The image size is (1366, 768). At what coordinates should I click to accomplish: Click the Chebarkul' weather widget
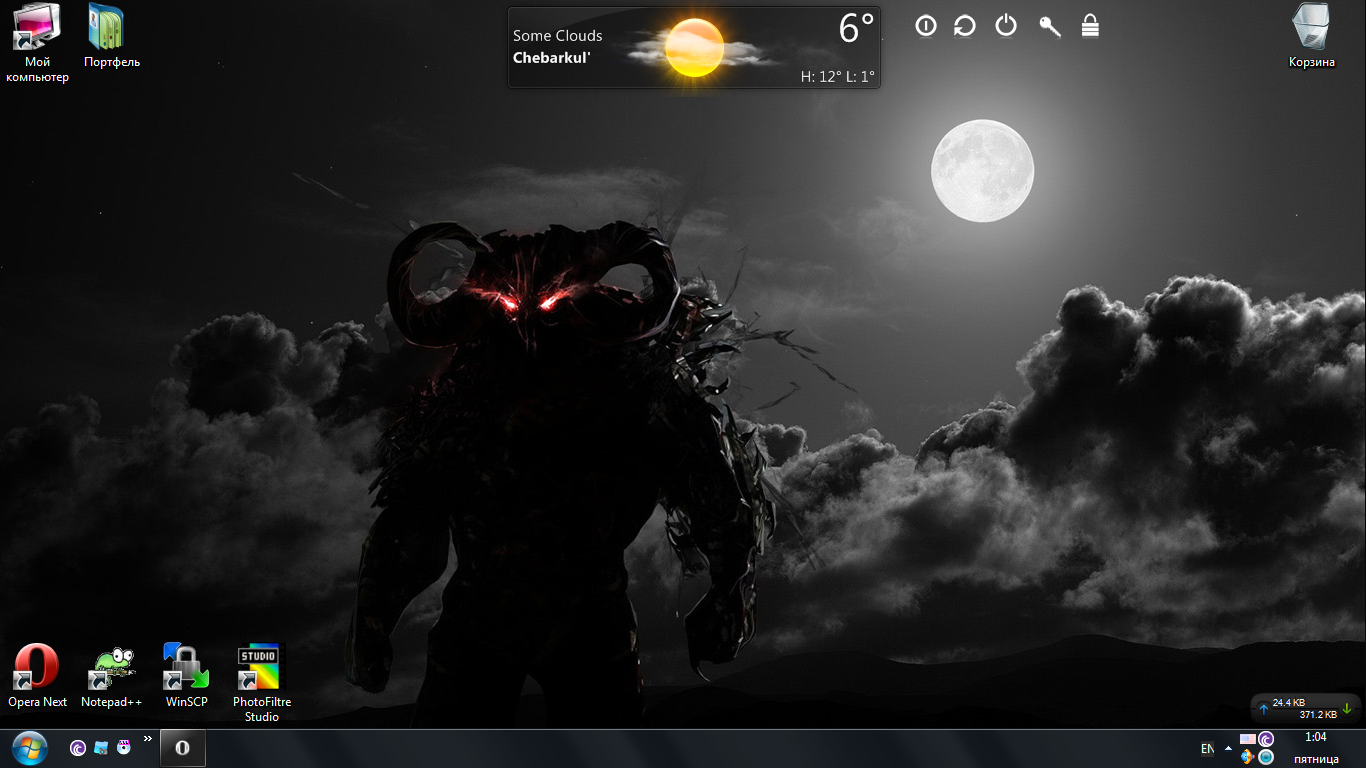pos(694,47)
